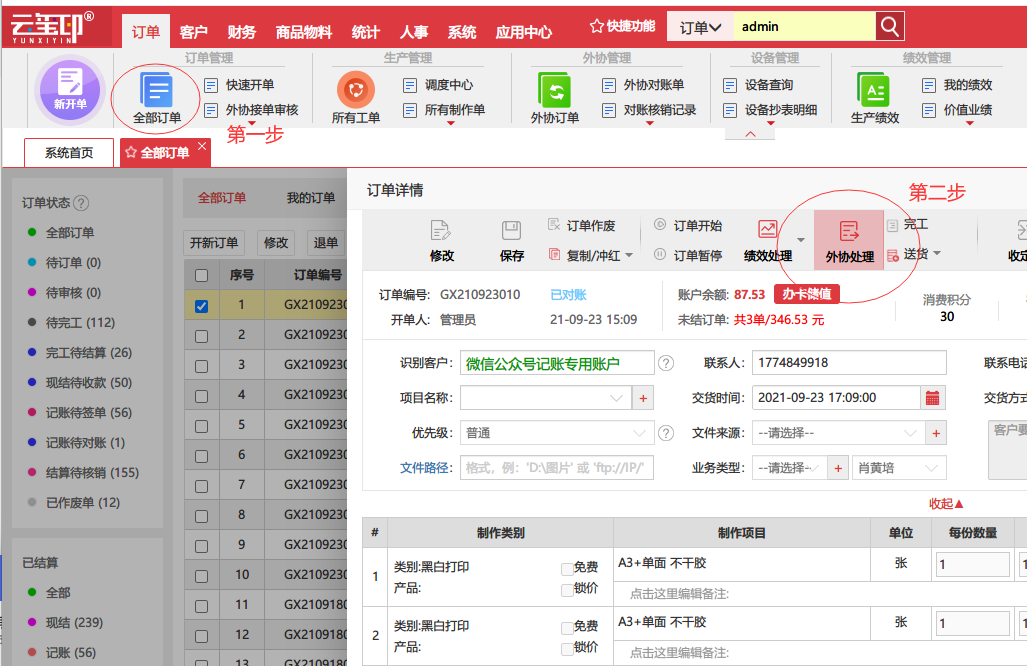1027x666 pixels.
Task: Click the 保存 disk icon
Action: [x=512, y=231]
